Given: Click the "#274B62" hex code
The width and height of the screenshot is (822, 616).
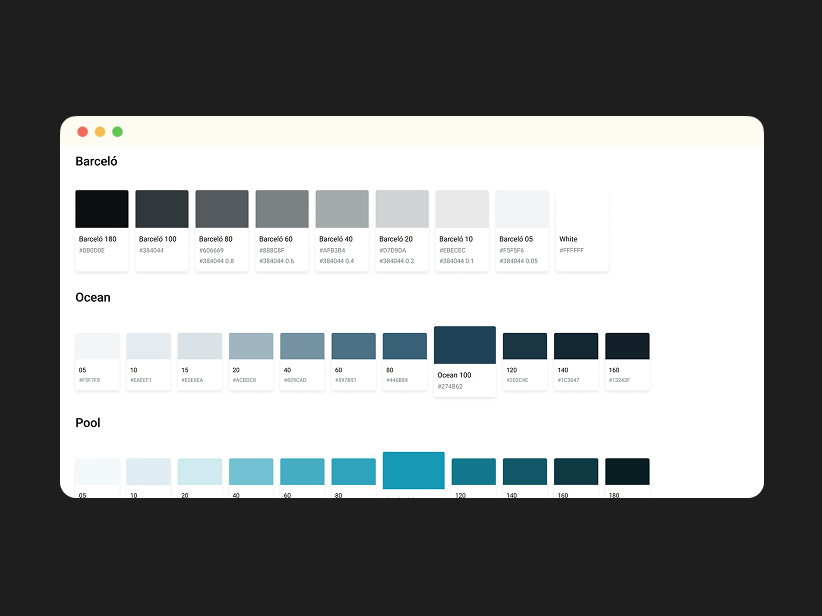Looking at the screenshot, I should 450,387.
